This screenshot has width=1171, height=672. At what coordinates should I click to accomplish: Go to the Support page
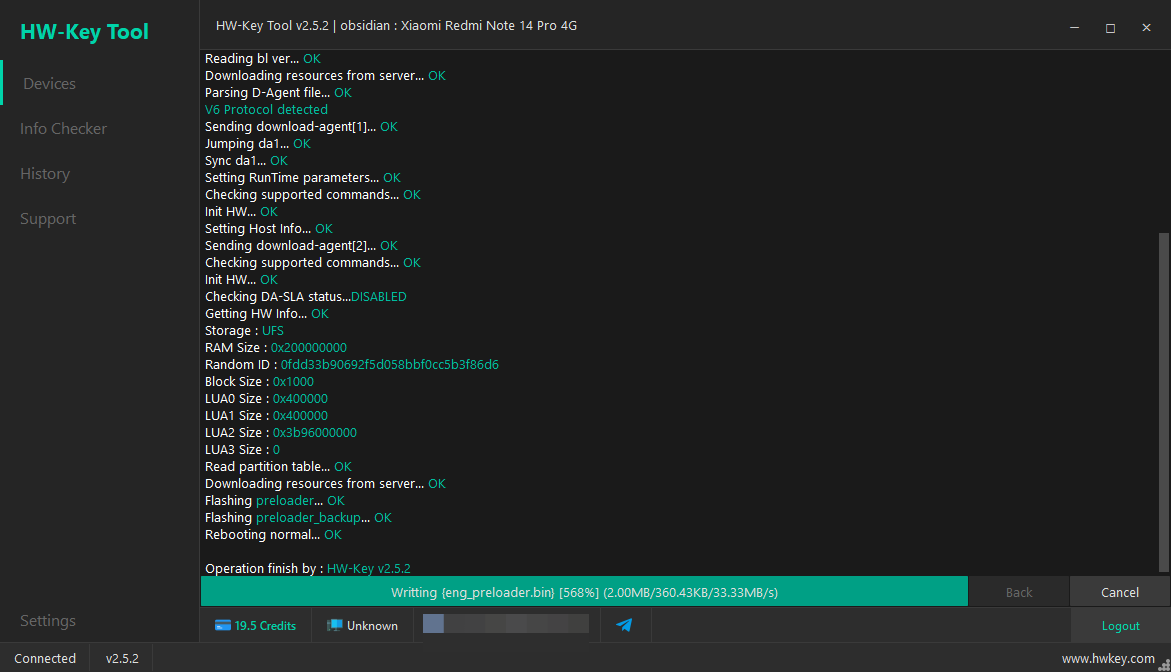[48, 219]
